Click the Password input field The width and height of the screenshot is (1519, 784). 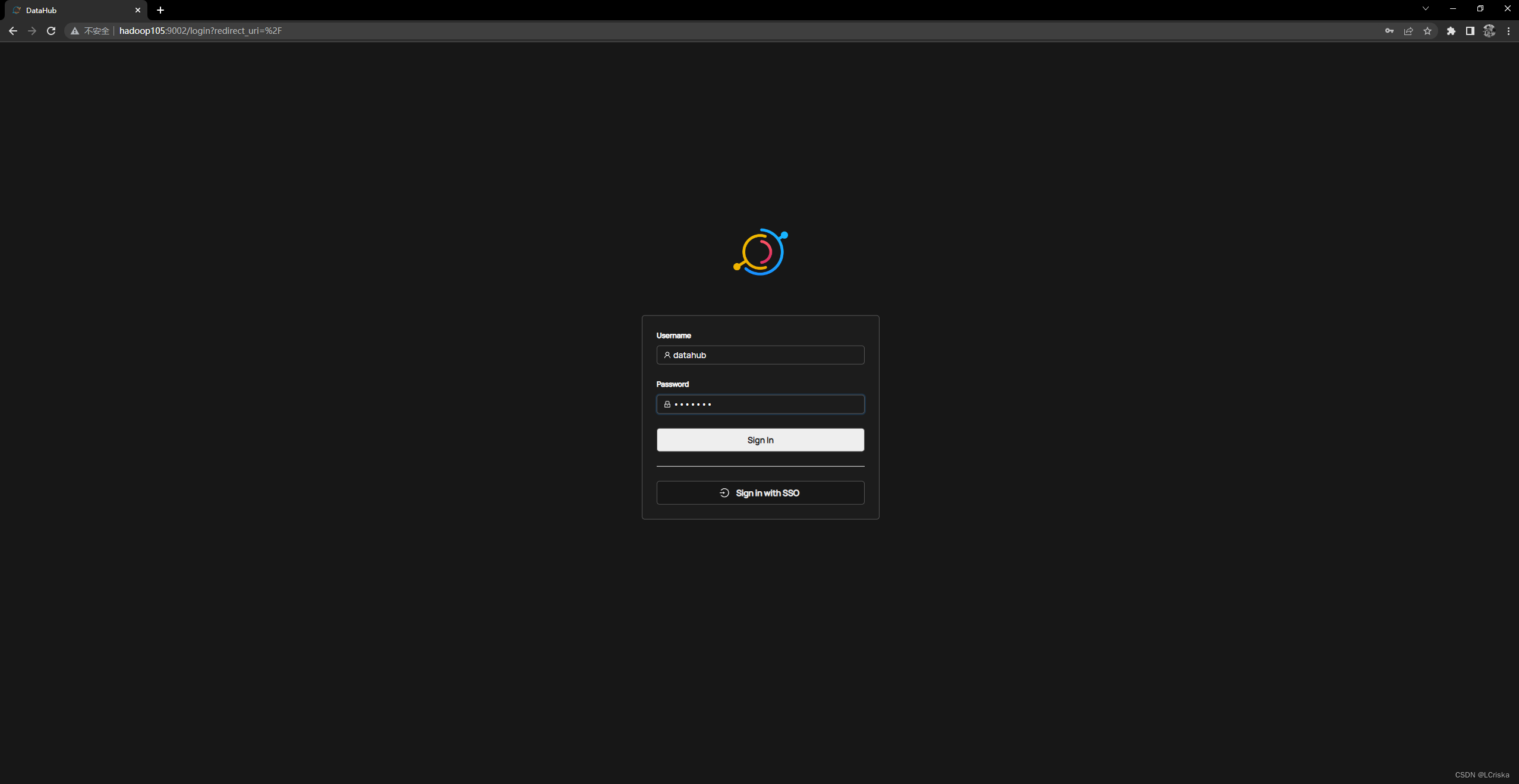[x=760, y=404]
